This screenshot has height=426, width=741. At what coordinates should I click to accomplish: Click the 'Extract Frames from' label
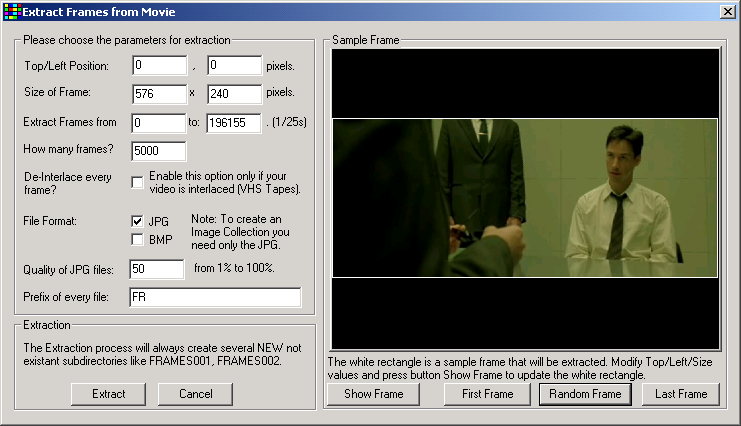coord(69,122)
